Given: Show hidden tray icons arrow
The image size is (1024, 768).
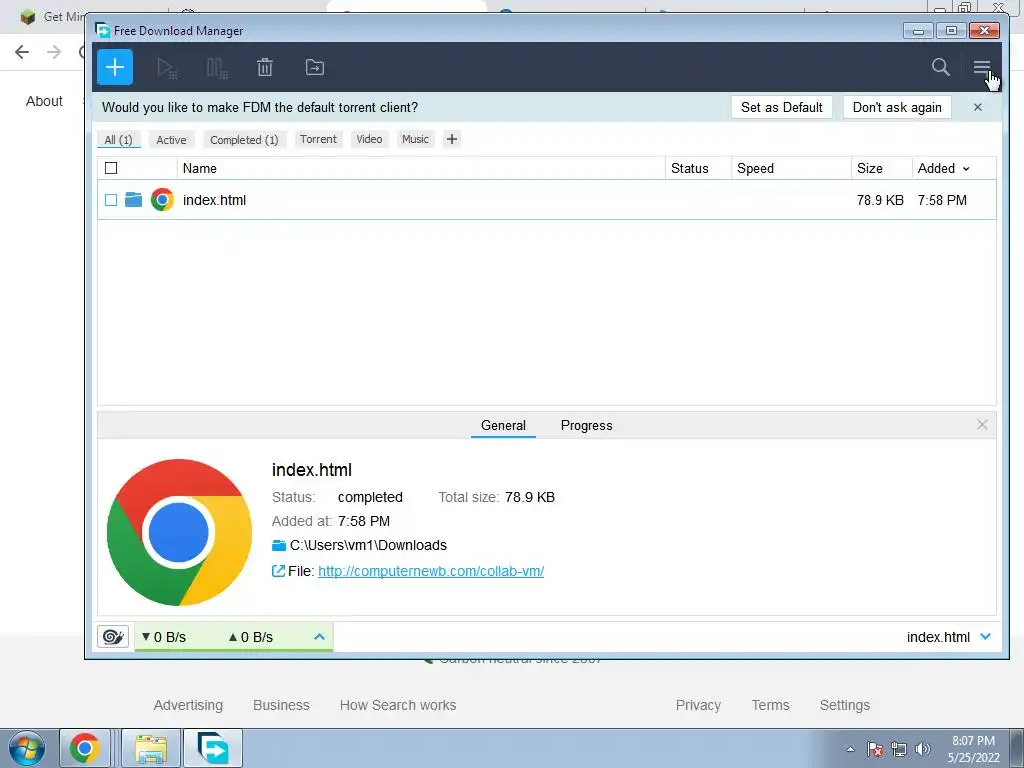Looking at the screenshot, I should tap(850, 749).
